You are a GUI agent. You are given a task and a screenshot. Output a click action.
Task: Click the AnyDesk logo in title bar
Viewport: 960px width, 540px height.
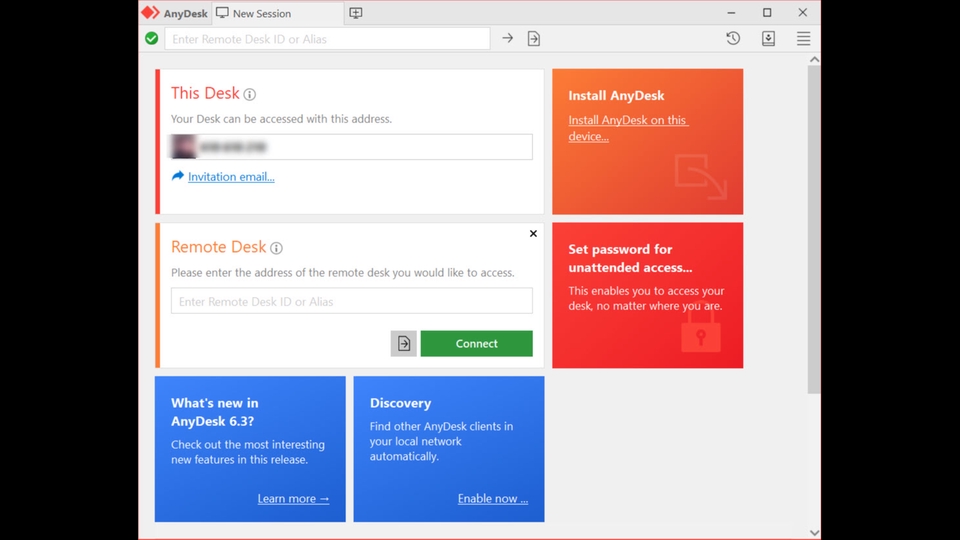tap(150, 13)
